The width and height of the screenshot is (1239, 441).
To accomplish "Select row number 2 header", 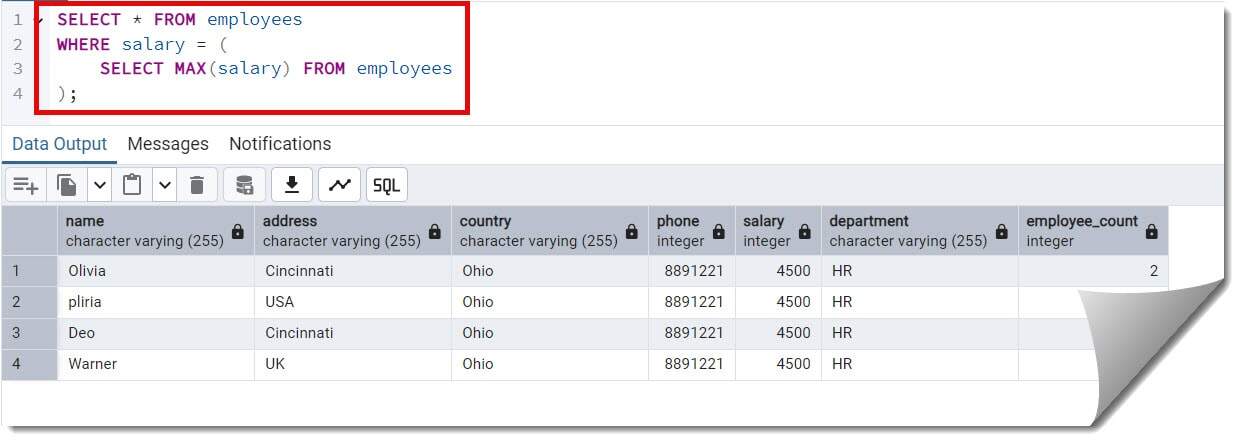I will click(x=30, y=302).
